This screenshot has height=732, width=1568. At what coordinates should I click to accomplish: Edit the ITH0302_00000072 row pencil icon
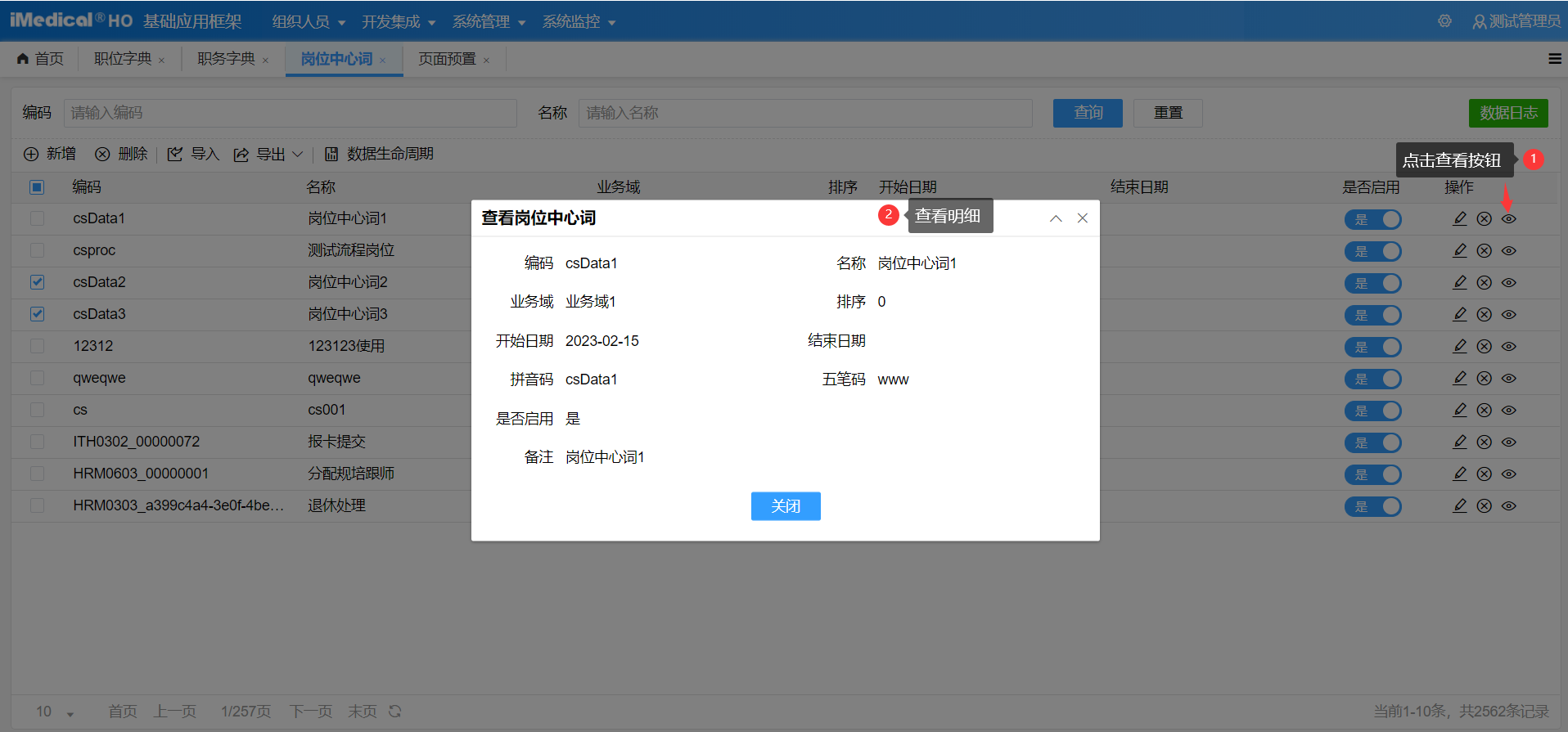click(1459, 442)
